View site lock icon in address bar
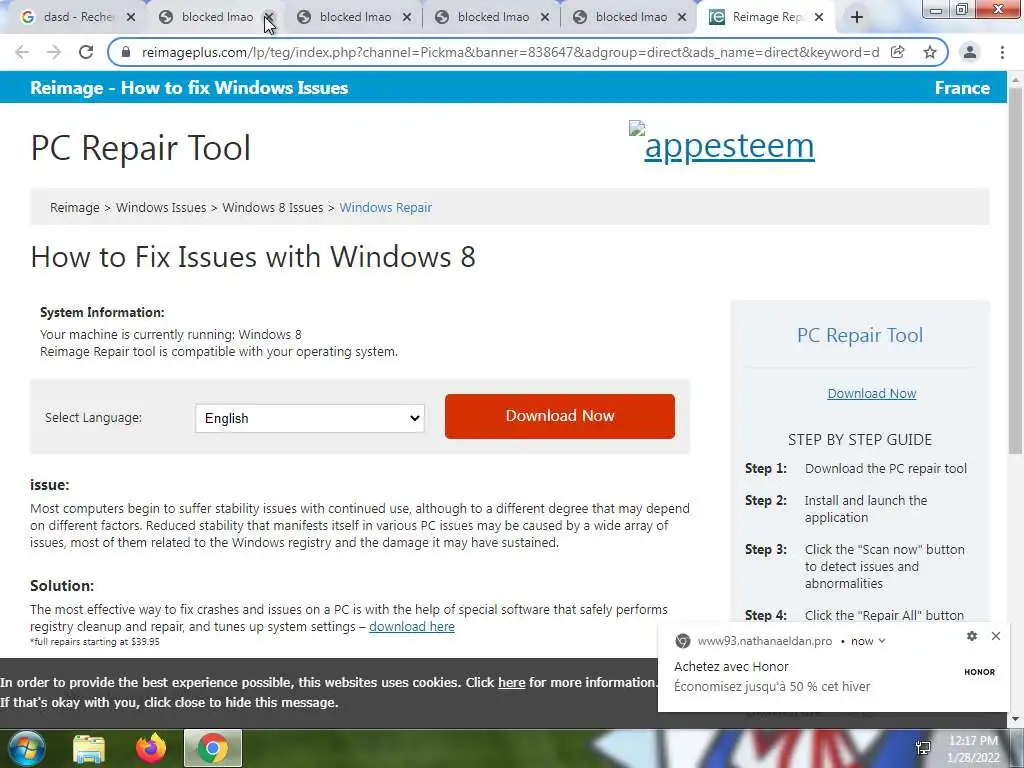The height and width of the screenshot is (768, 1024). pyautogui.click(x=127, y=52)
